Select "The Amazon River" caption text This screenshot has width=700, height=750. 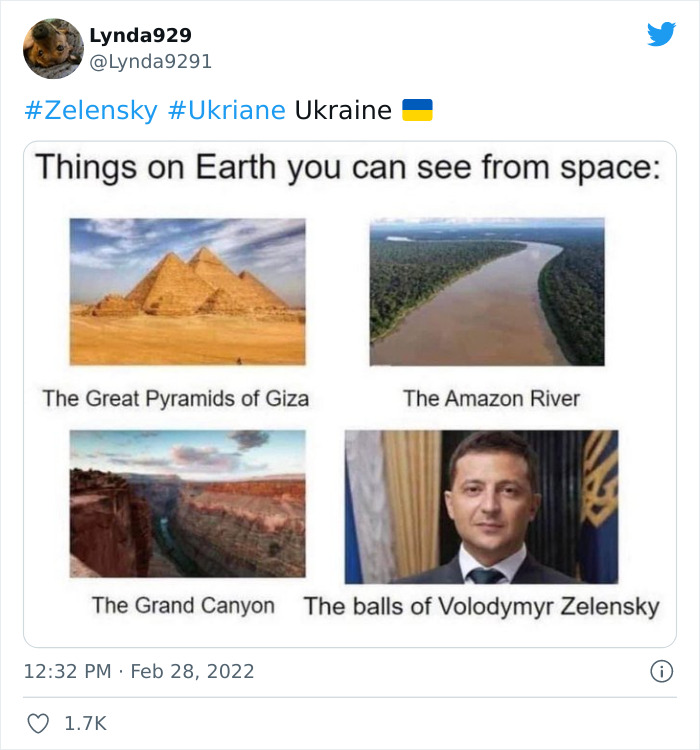pos(491,398)
